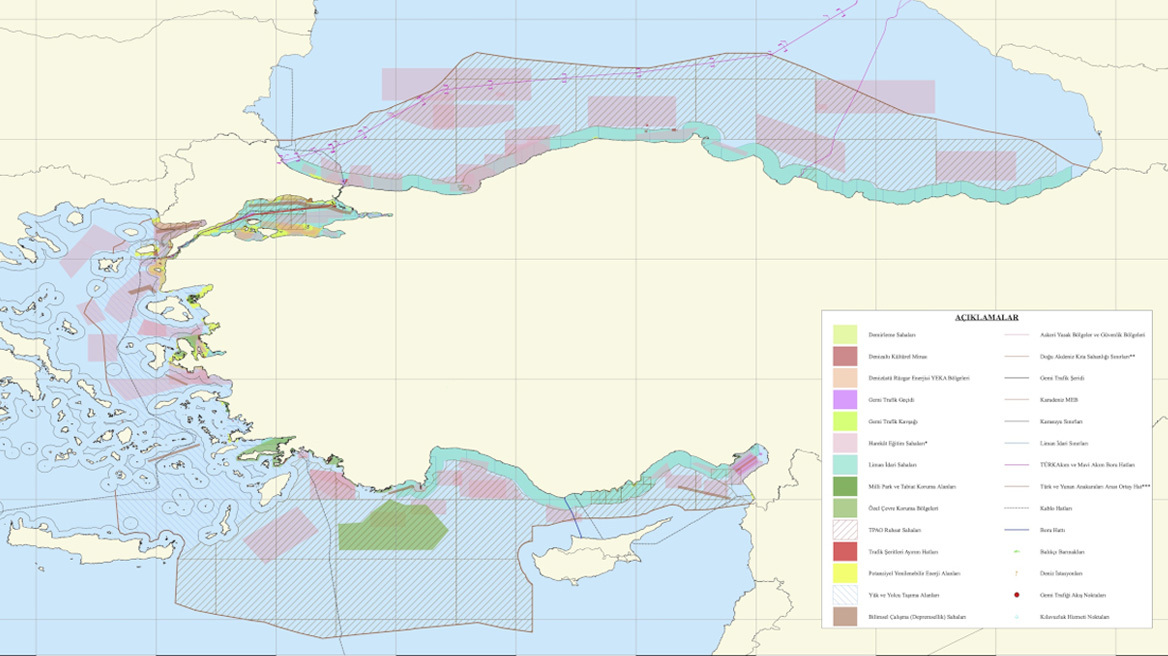Click the hatched TPAO Ruhsat Sahaları swatch
The image size is (1168, 656).
pyautogui.click(x=845, y=530)
